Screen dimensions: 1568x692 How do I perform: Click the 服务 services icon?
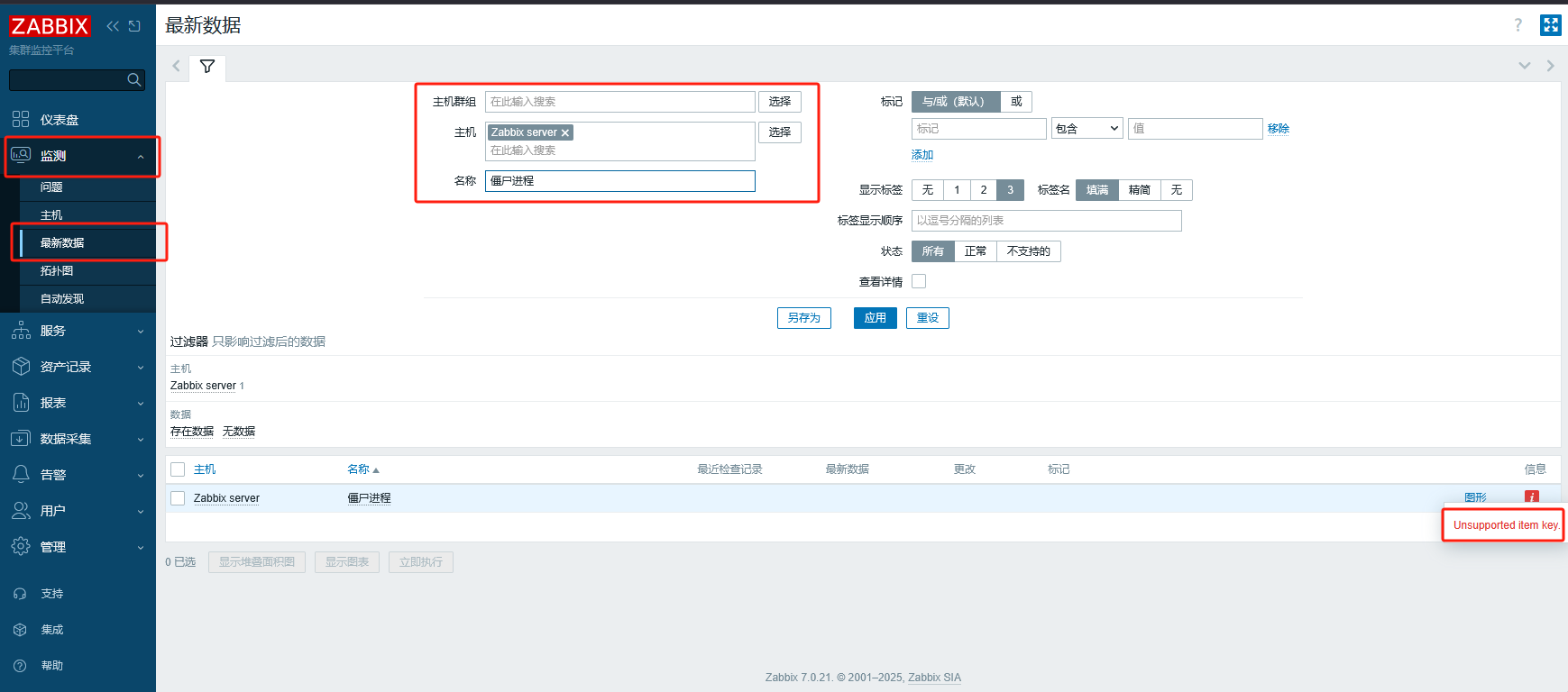click(21, 331)
